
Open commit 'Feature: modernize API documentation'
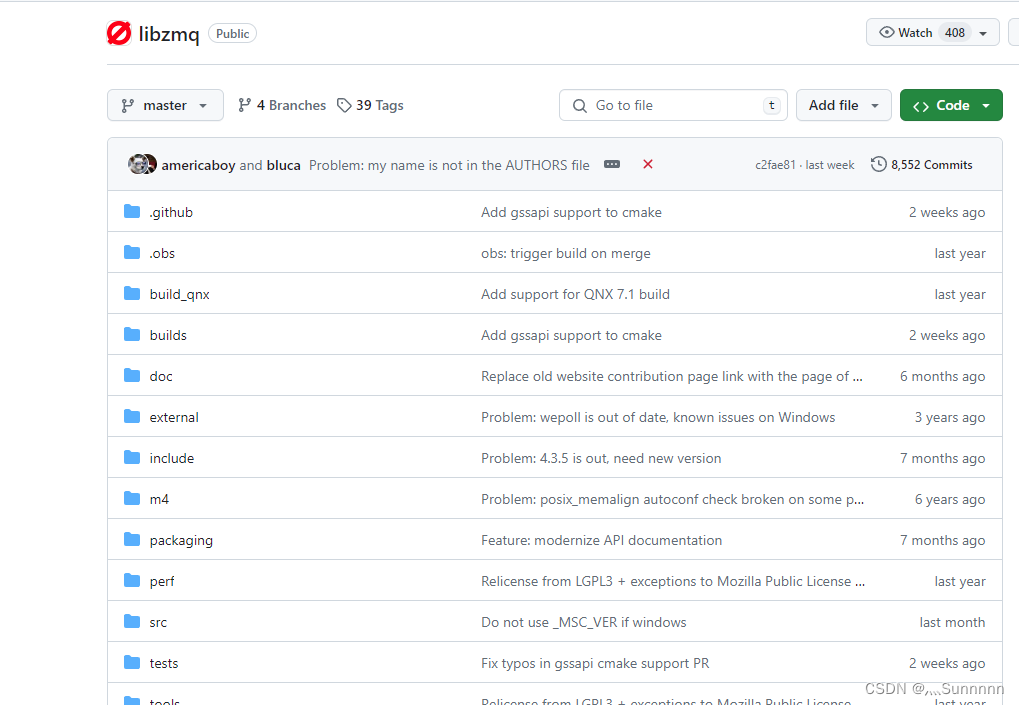pos(601,540)
